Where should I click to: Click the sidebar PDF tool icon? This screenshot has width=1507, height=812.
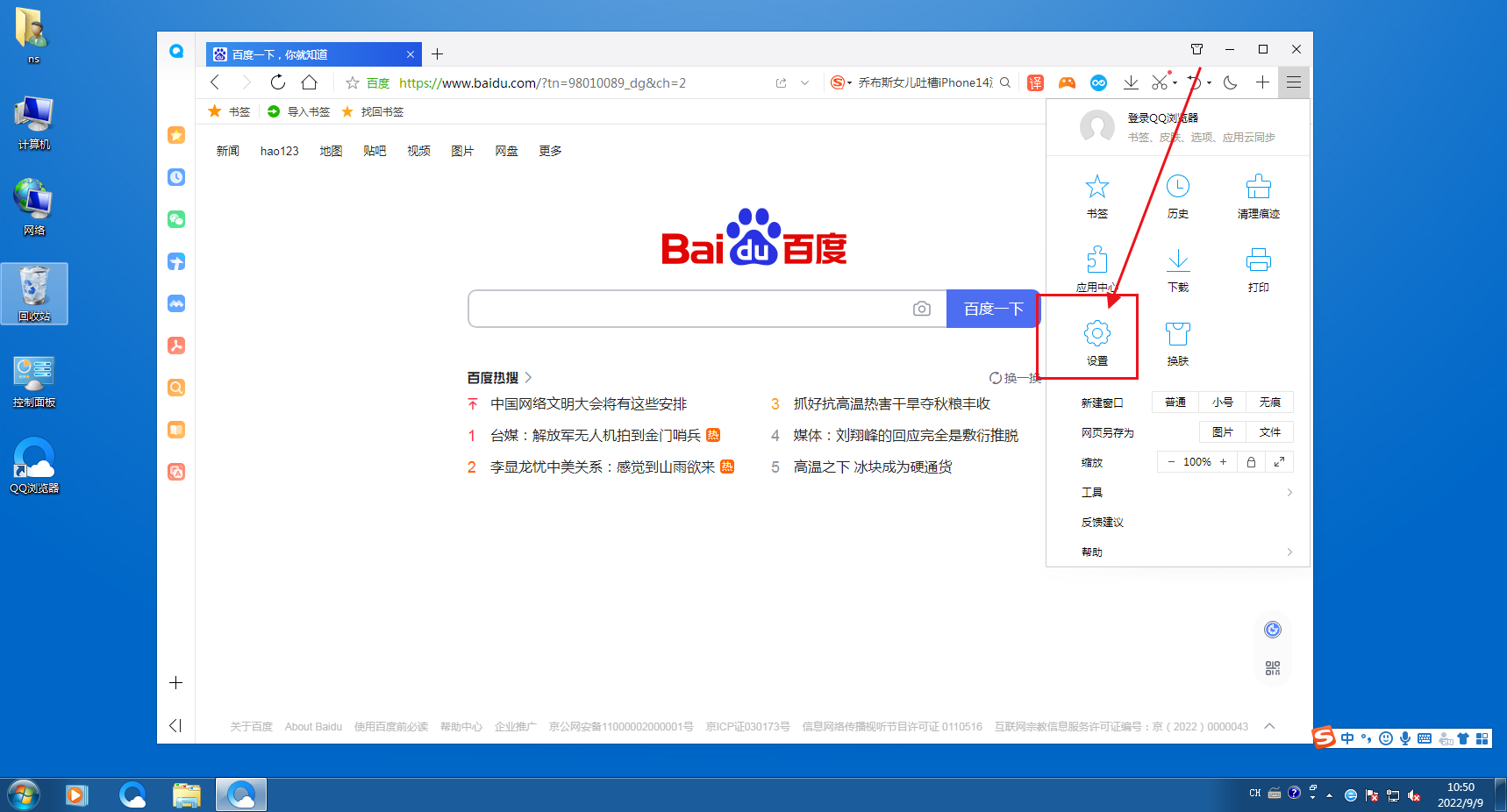(176, 345)
